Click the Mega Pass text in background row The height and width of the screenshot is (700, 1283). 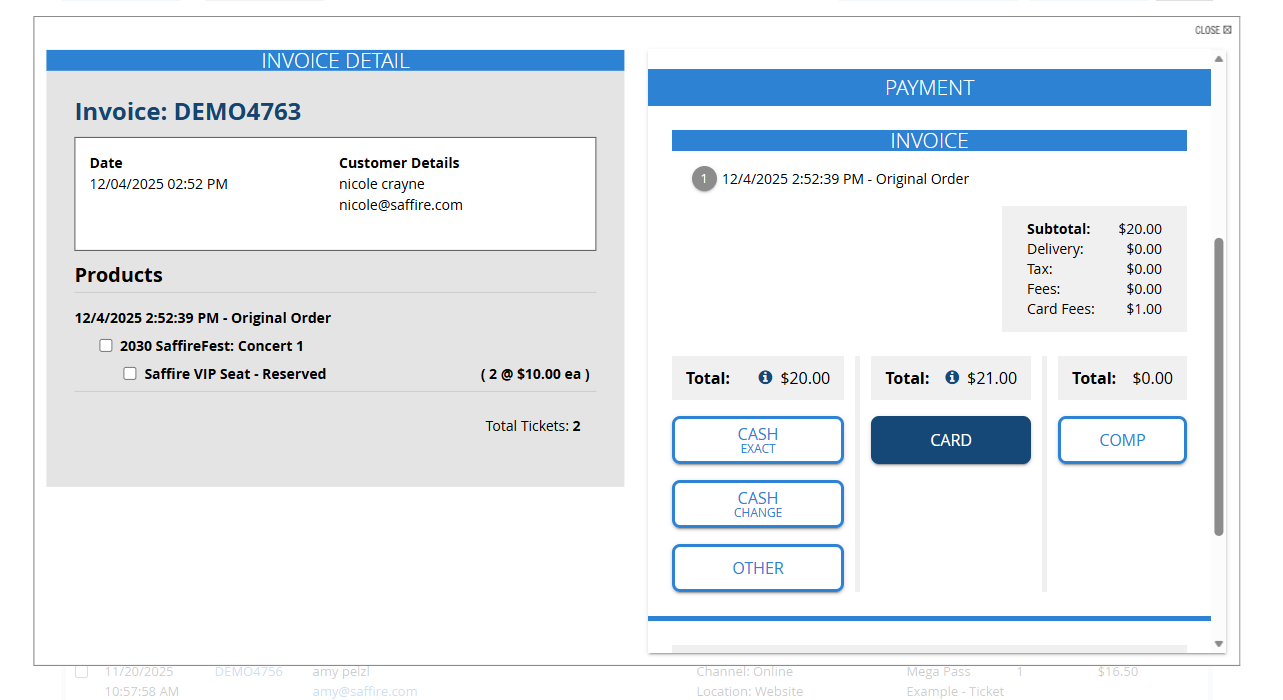point(938,672)
